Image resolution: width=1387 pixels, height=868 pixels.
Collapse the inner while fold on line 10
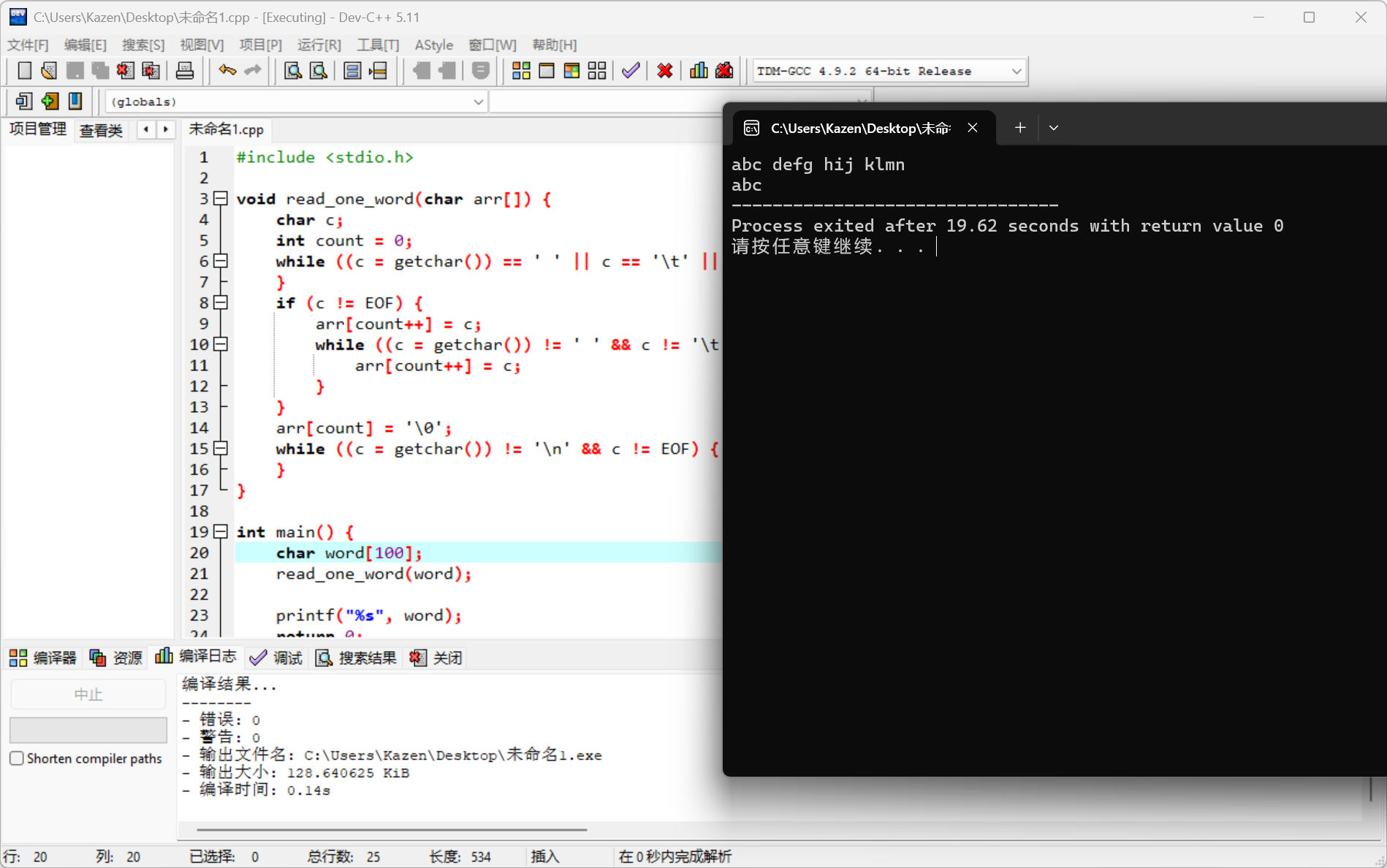click(221, 344)
